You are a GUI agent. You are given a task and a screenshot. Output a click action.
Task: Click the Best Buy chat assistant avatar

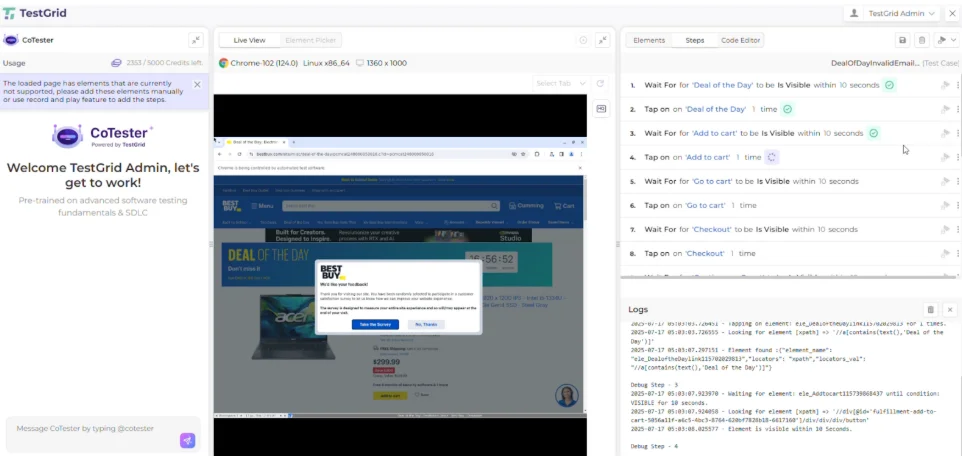pos(567,396)
